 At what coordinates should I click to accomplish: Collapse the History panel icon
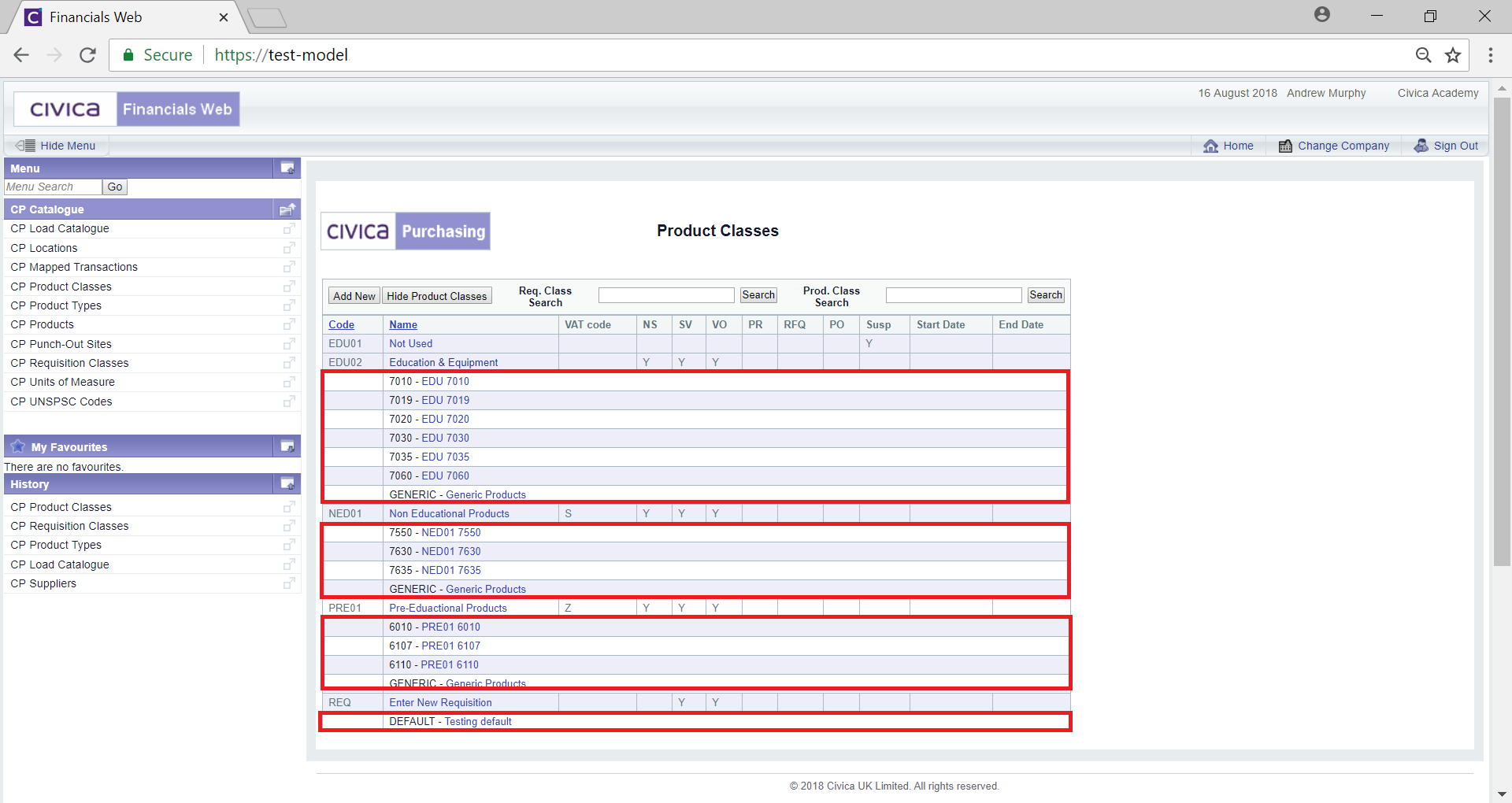point(287,483)
